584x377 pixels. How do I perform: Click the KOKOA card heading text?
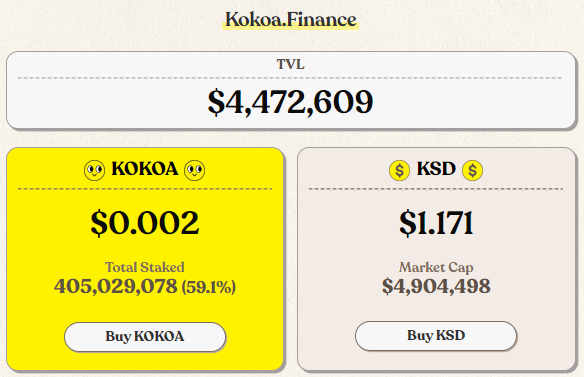coord(145,169)
